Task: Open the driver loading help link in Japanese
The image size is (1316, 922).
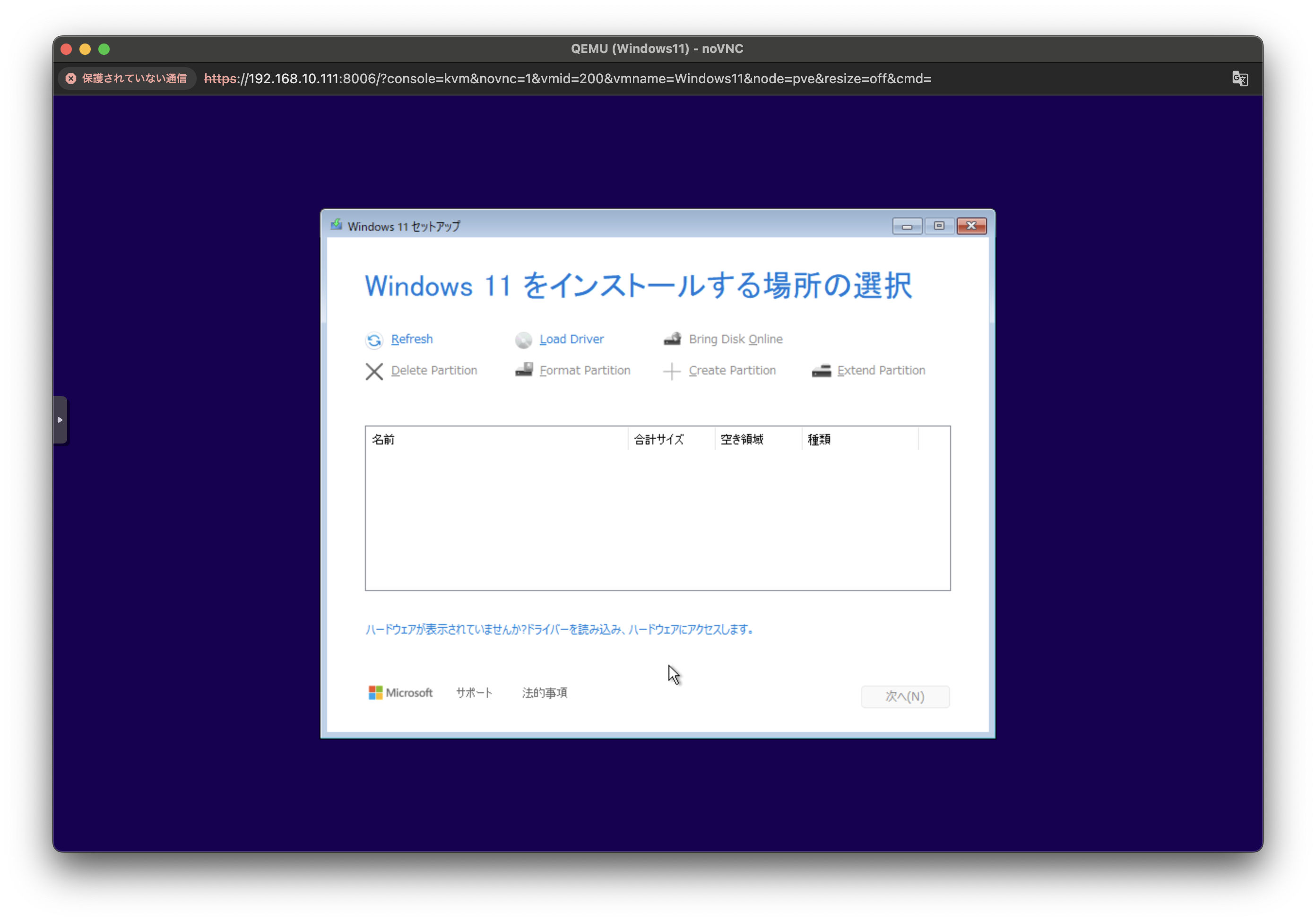Action: [559, 629]
